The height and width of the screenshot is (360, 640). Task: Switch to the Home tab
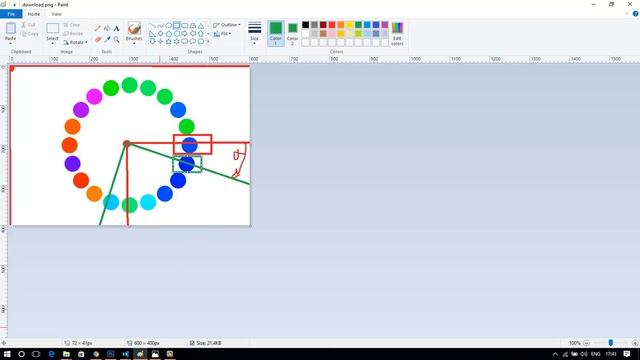[x=34, y=14]
